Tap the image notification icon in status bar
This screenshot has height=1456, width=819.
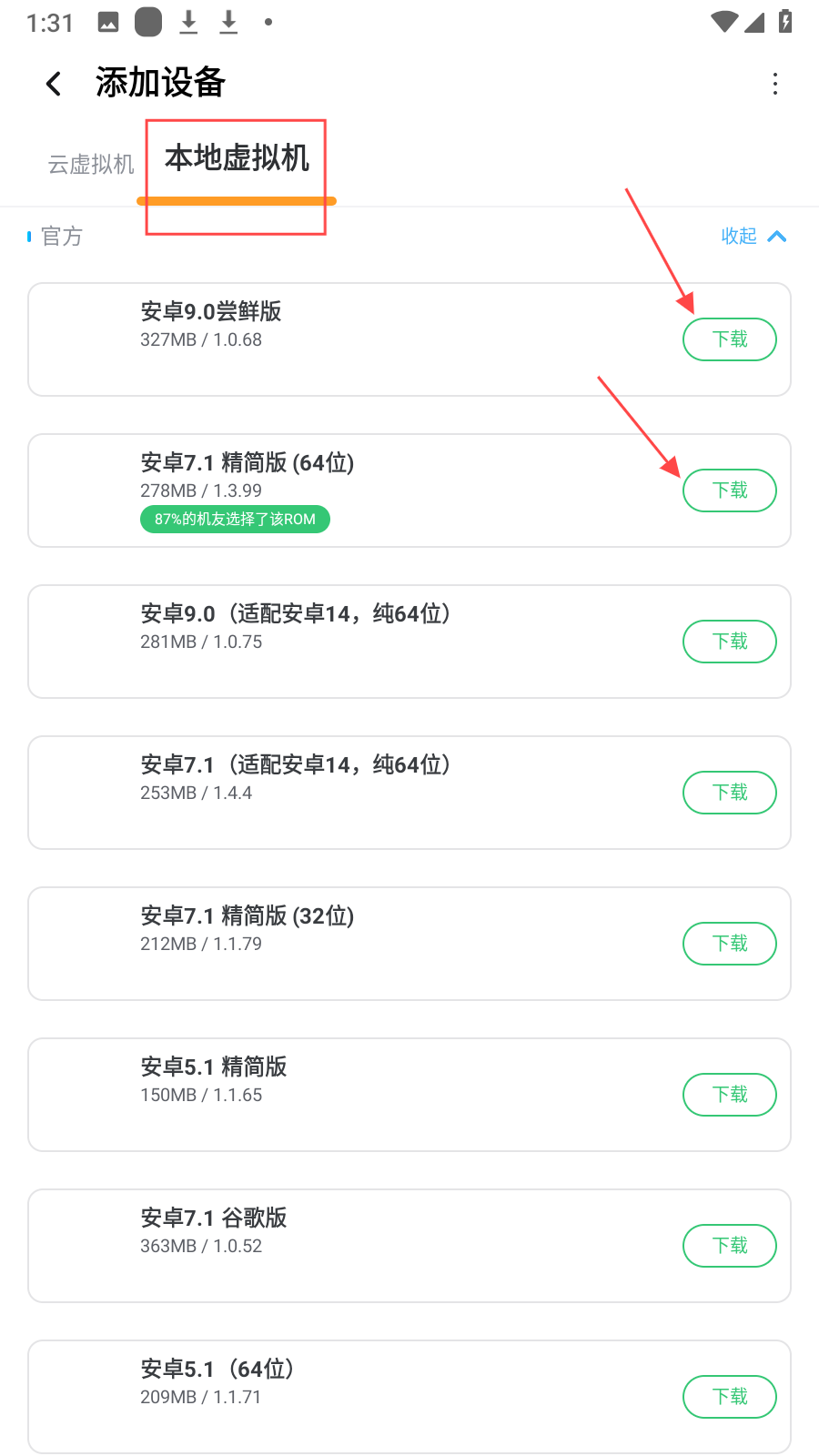tap(108, 22)
